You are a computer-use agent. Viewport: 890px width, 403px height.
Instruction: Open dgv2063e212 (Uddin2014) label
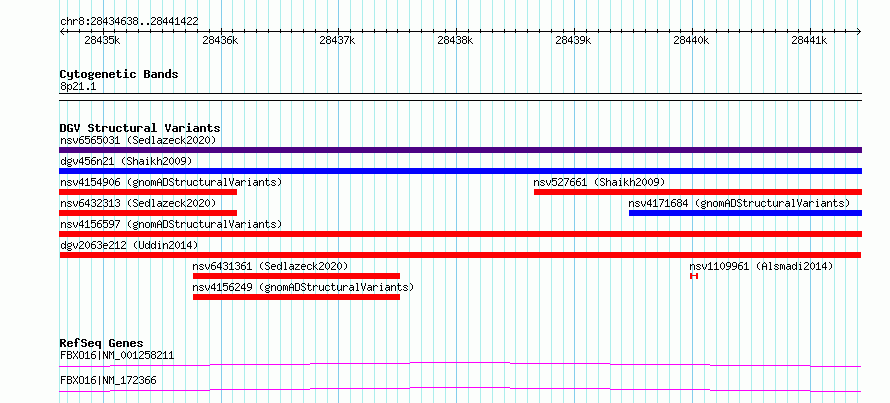129,245
